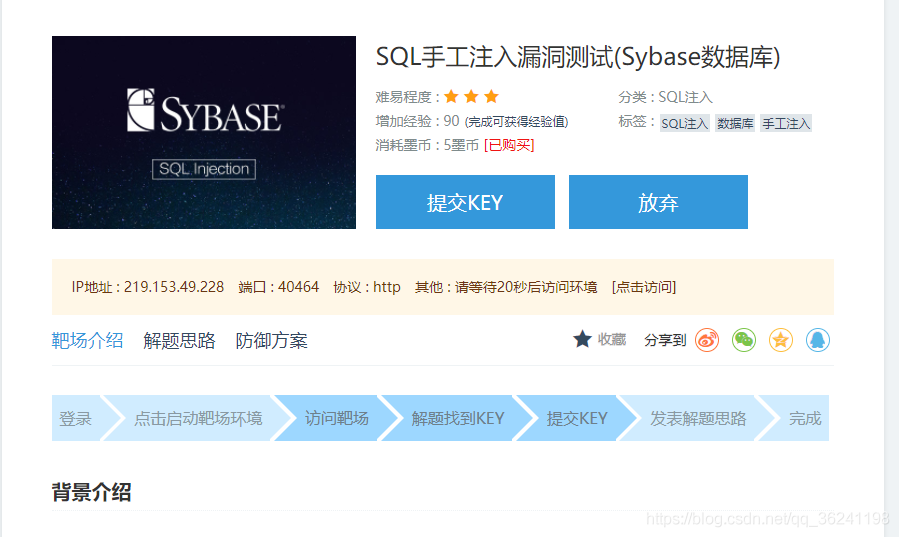Click the 解题找到KEY step
This screenshot has height=537, width=899.
point(458,418)
